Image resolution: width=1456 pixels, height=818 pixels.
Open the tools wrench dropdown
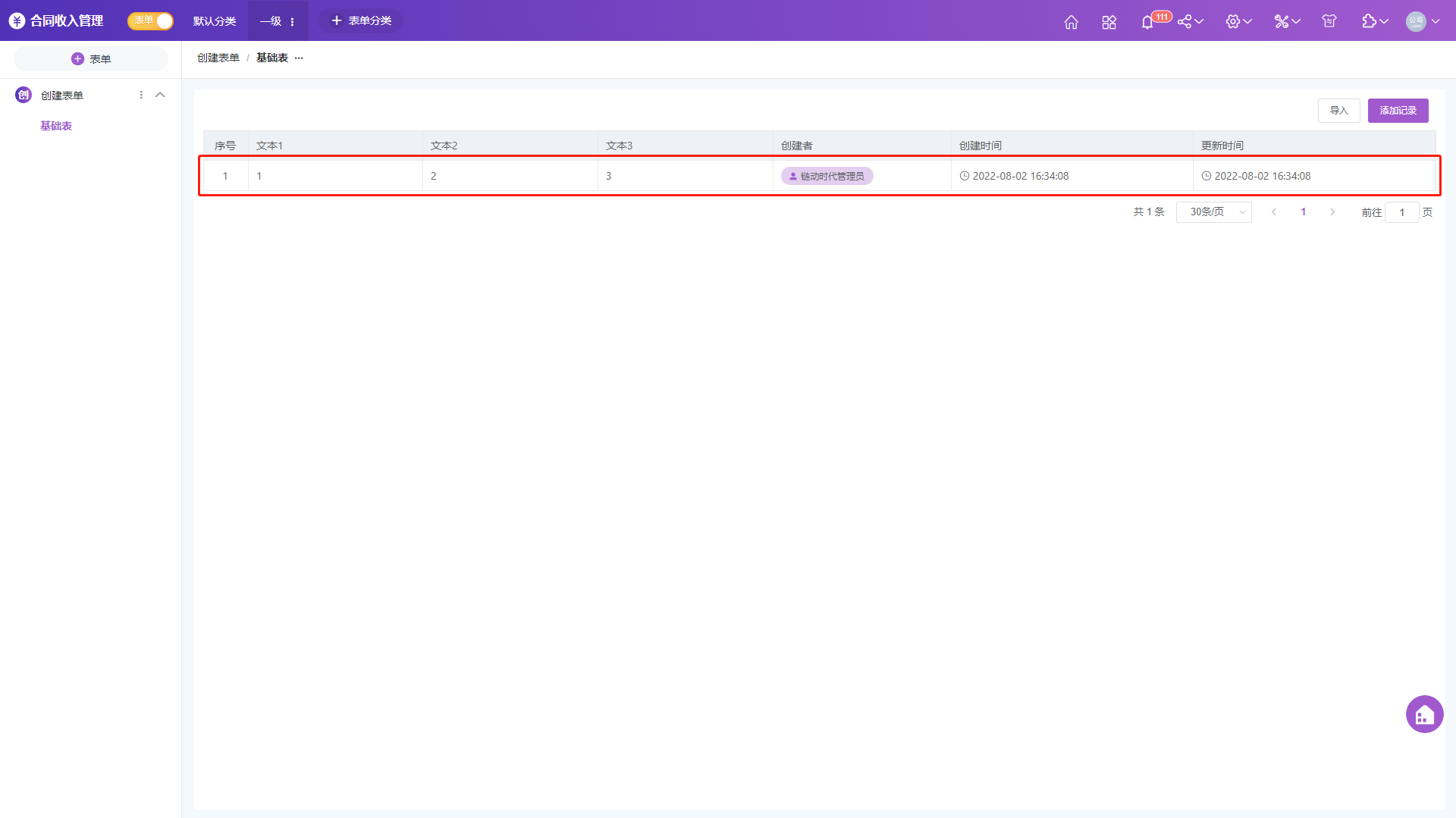coord(1287,21)
